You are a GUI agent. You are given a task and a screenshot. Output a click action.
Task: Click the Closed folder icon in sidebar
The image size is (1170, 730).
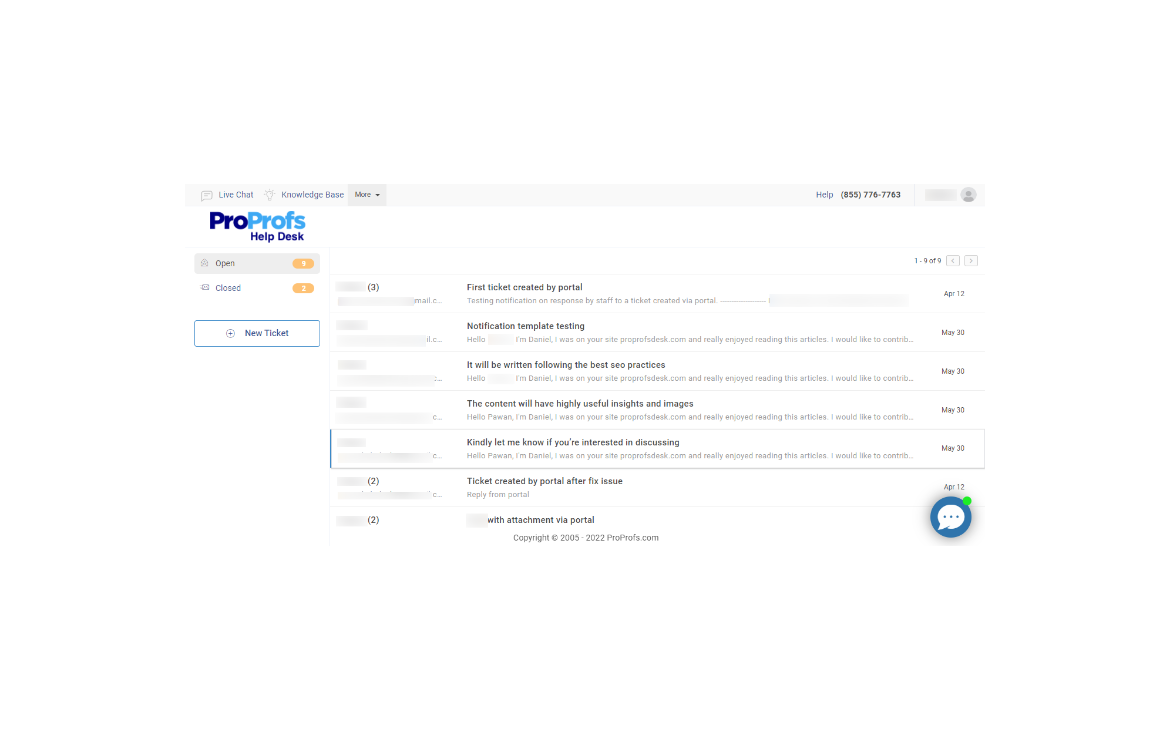[204, 288]
